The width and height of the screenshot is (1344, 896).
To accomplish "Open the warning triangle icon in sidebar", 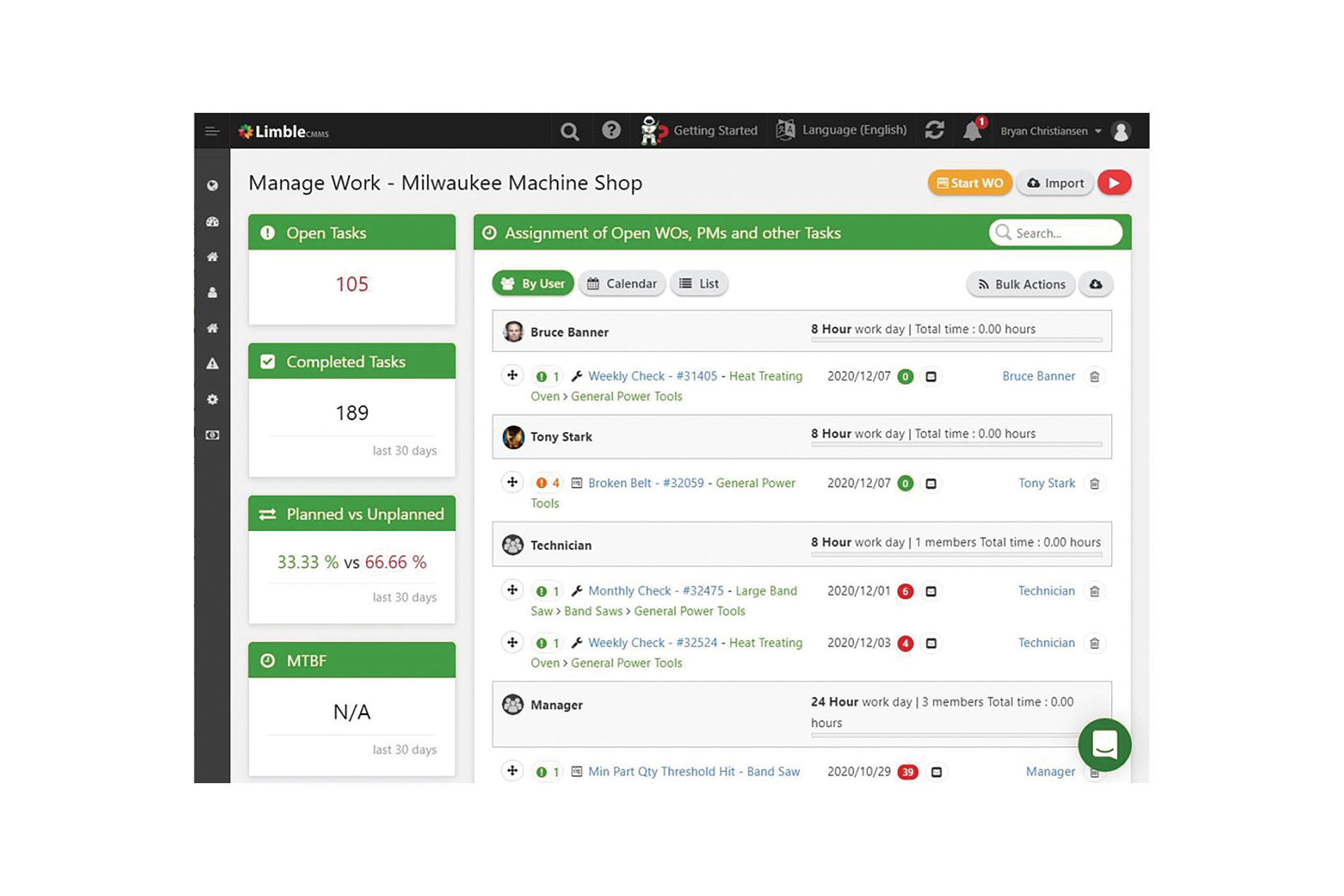I will pyautogui.click(x=212, y=363).
